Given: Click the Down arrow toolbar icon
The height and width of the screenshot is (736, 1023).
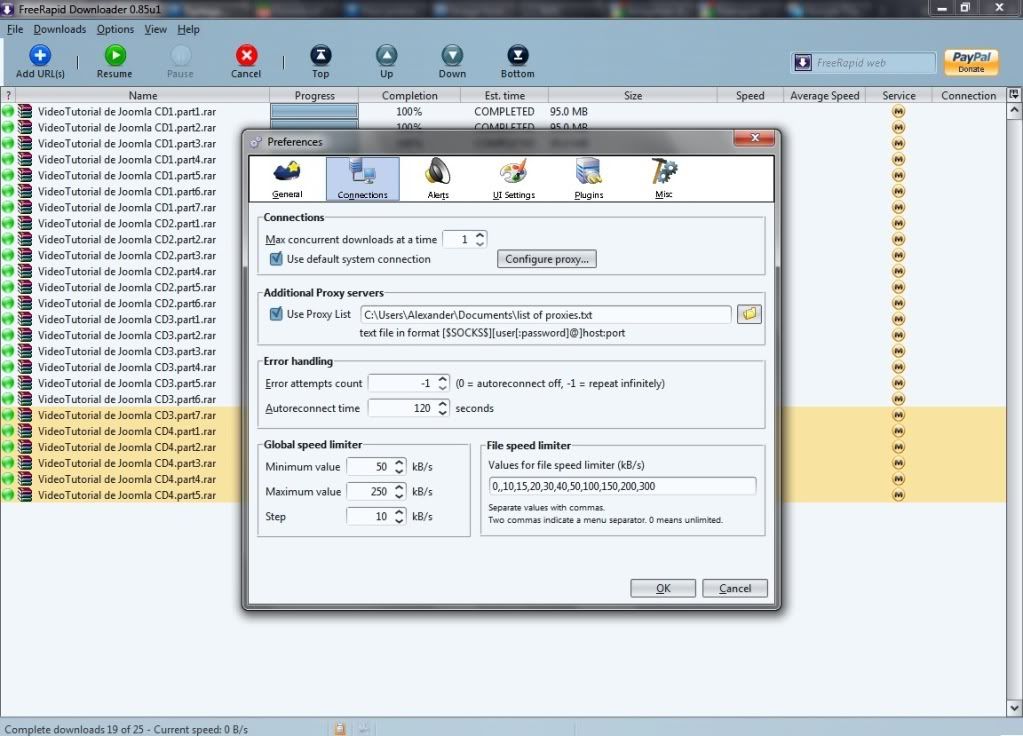Looking at the screenshot, I should click(x=452, y=55).
